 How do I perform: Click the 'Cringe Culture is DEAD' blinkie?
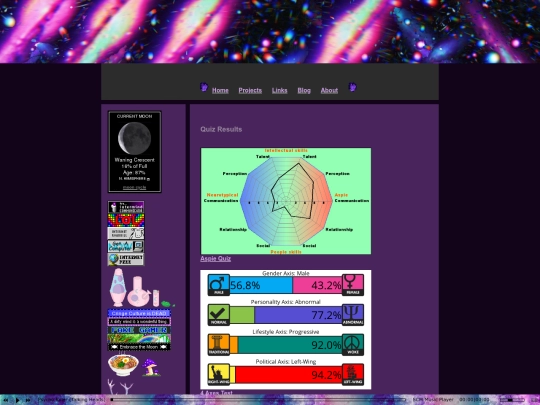[139, 313]
